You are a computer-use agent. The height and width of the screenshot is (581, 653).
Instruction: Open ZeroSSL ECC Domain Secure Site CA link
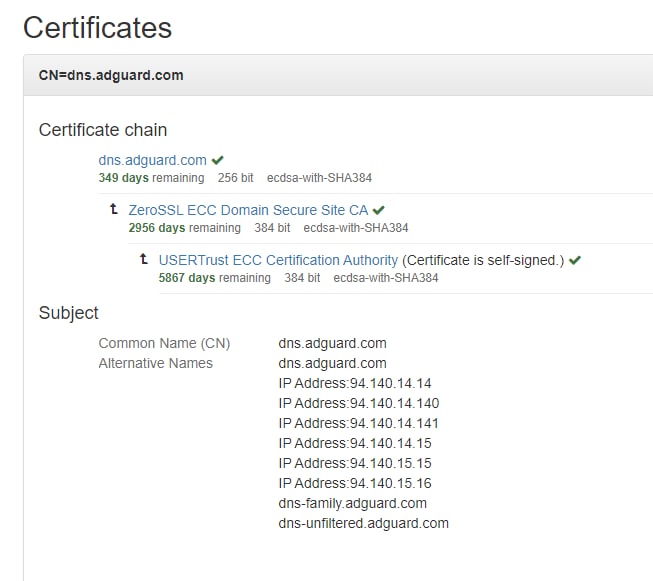[x=248, y=210]
